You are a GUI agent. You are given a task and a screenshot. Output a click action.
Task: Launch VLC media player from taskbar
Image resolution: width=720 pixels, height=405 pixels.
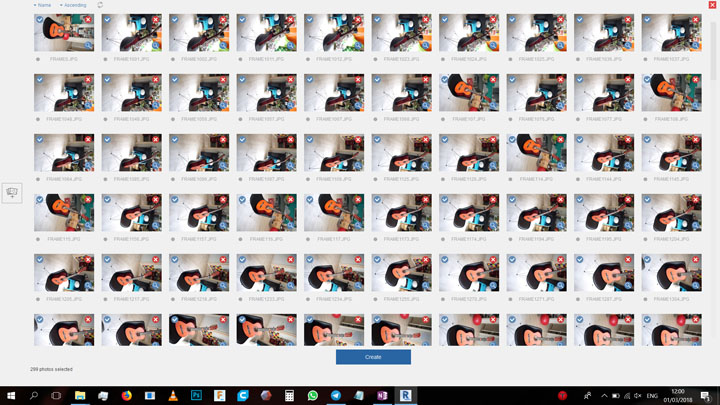(173, 395)
